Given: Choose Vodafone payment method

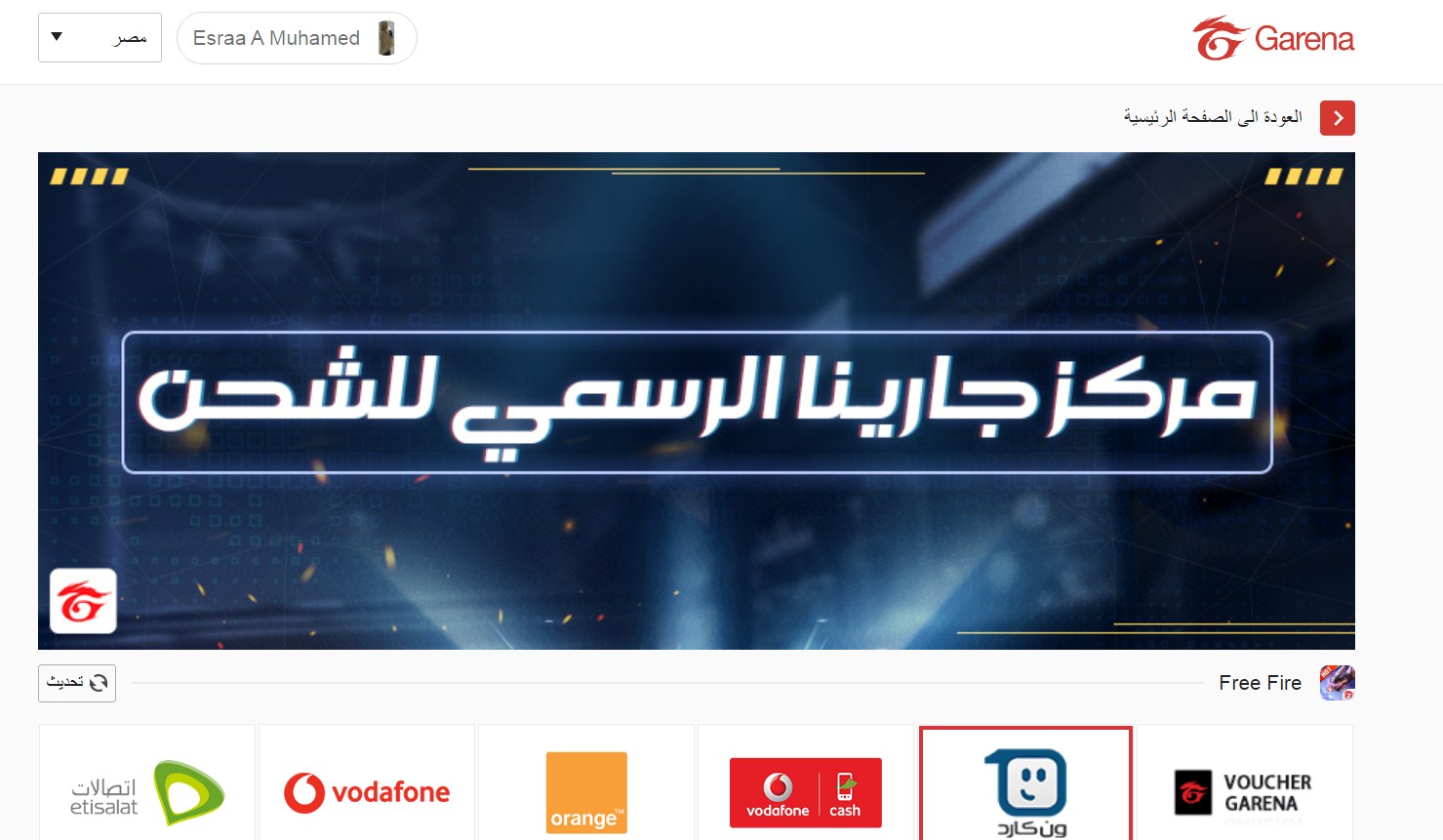Looking at the screenshot, I should pyautogui.click(x=367, y=782).
